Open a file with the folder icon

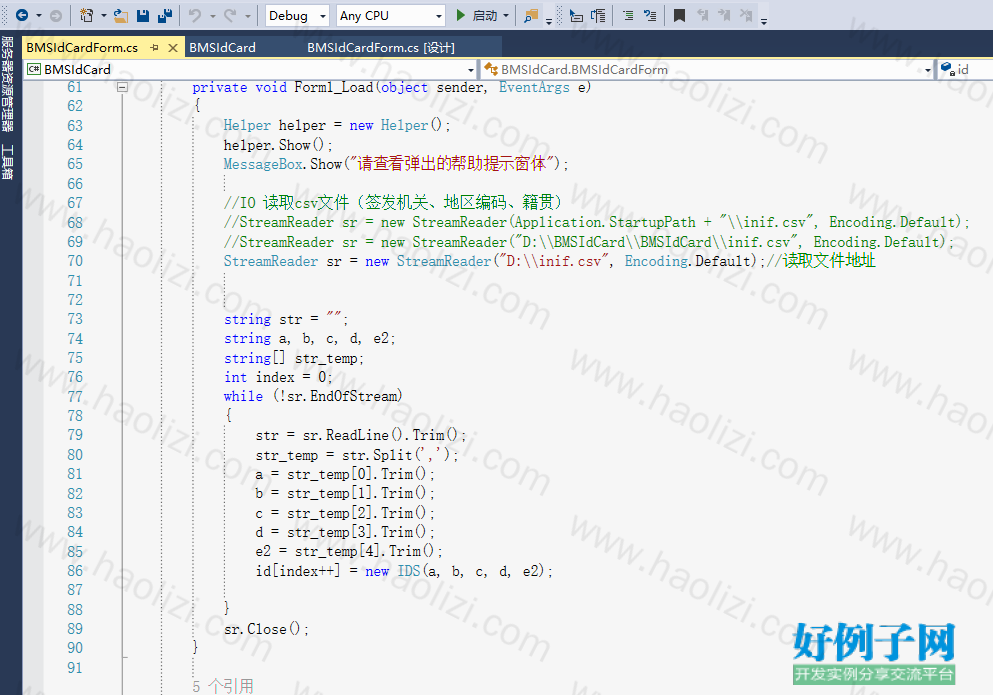coord(120,15)
